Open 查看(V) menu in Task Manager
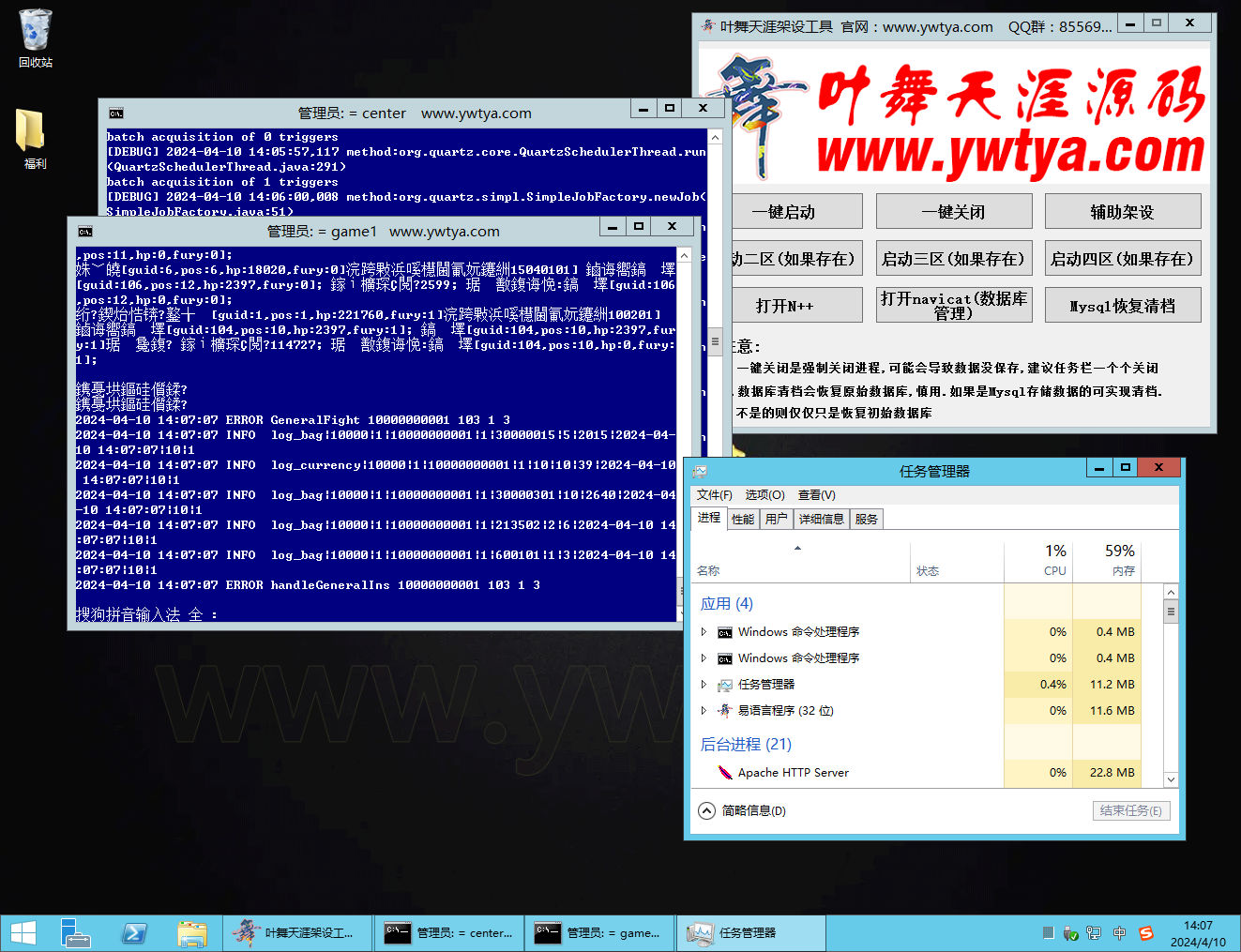 pyautogui.click(x=816, y=494)
